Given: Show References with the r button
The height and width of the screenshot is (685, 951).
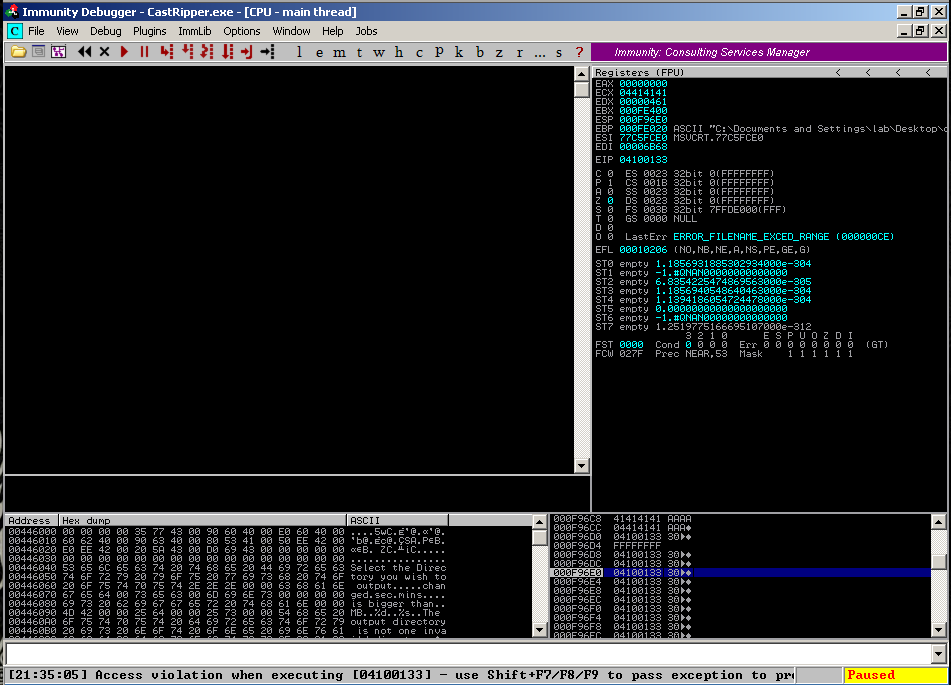Looking at the screenshot, I should point(519,52).
